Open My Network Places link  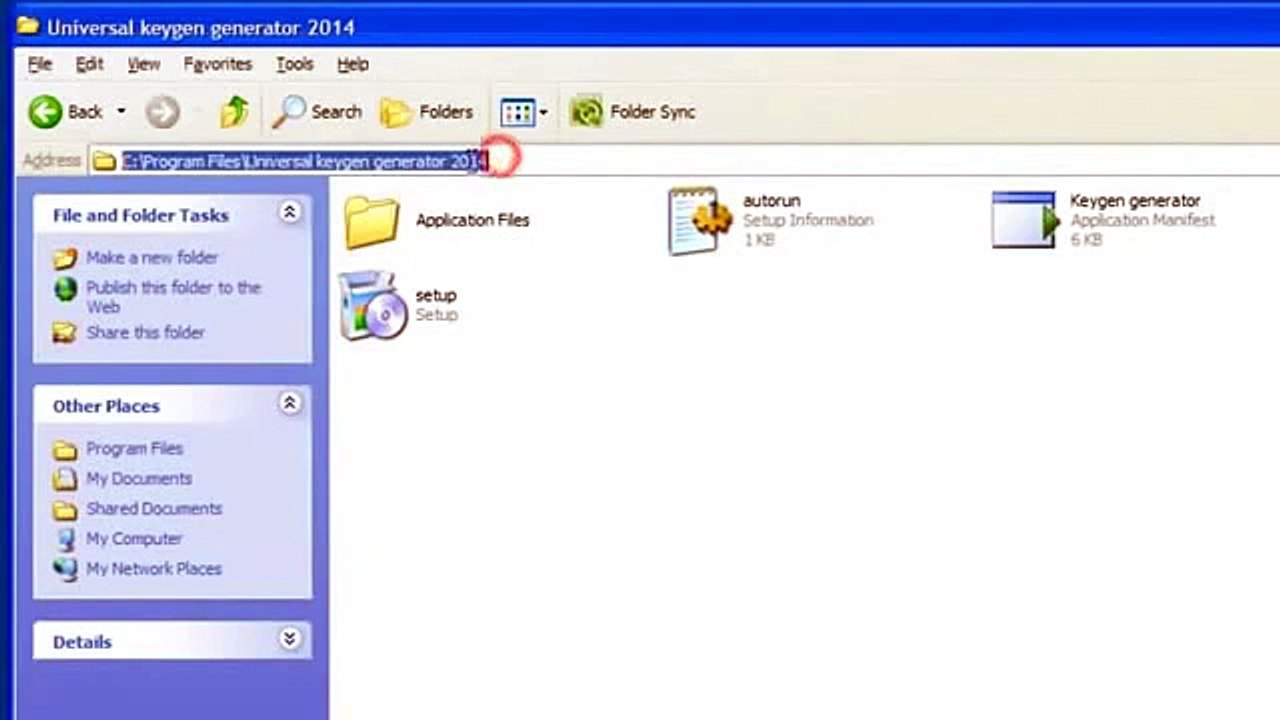(154, 569)
